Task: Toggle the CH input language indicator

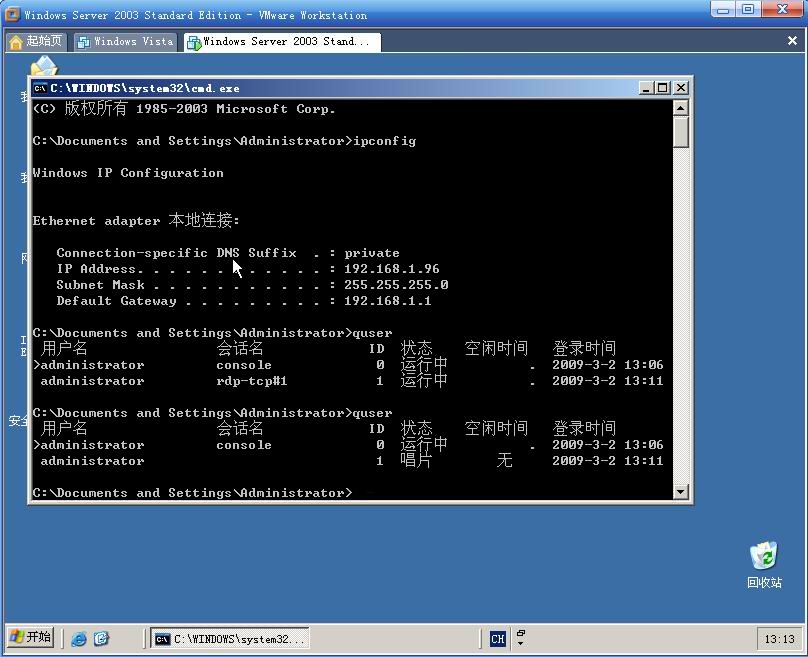Action: tap(497, 638)
